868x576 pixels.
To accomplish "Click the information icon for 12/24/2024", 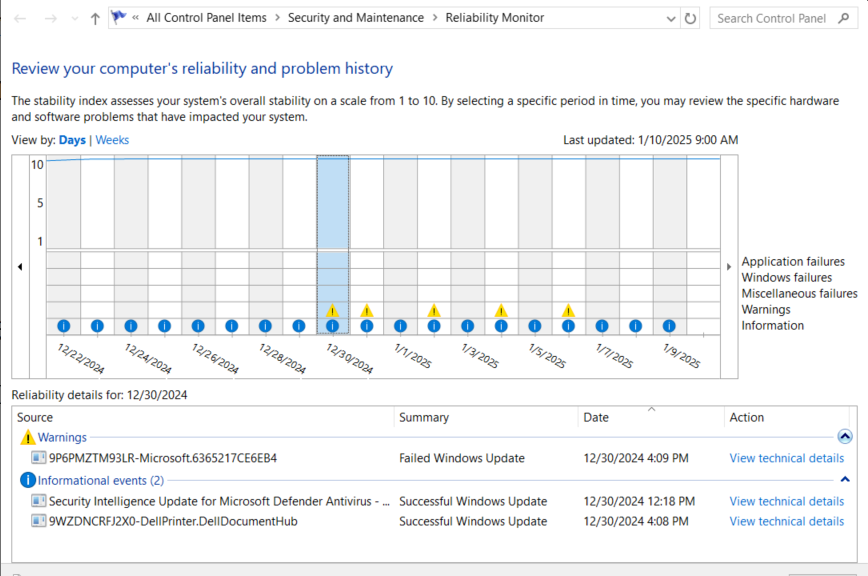I will tap(131, 326).
